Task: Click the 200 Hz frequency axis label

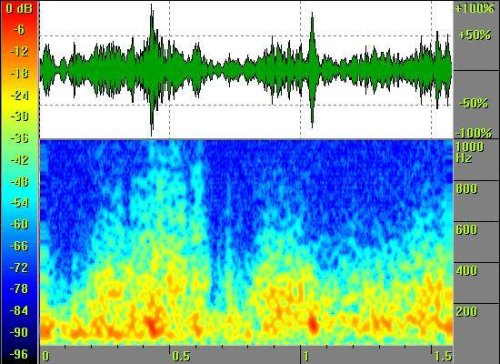Action: pyautogui.click(x=467, y=311)
